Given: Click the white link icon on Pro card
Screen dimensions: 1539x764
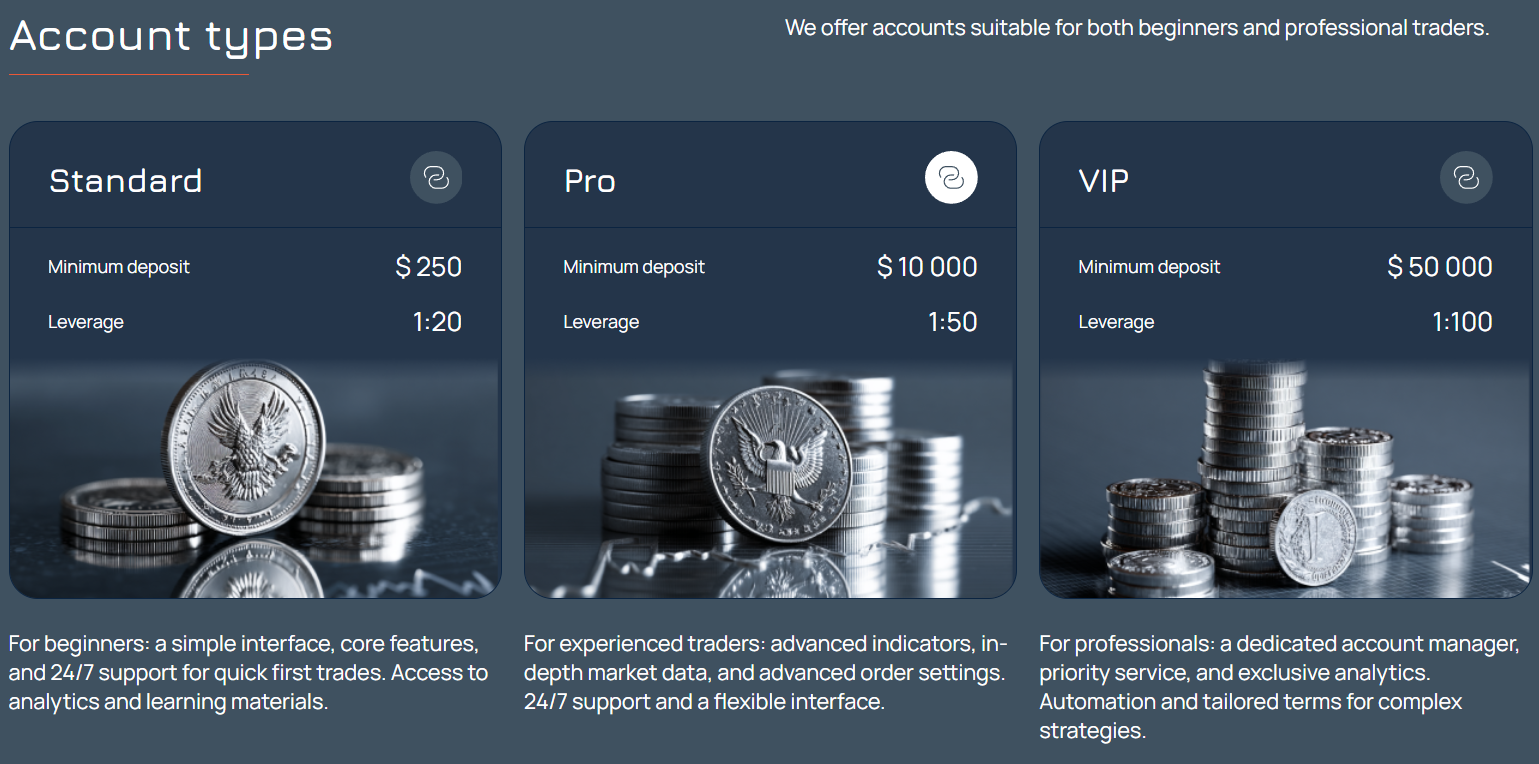Looking at the screenshot, I should click(951, 178).
